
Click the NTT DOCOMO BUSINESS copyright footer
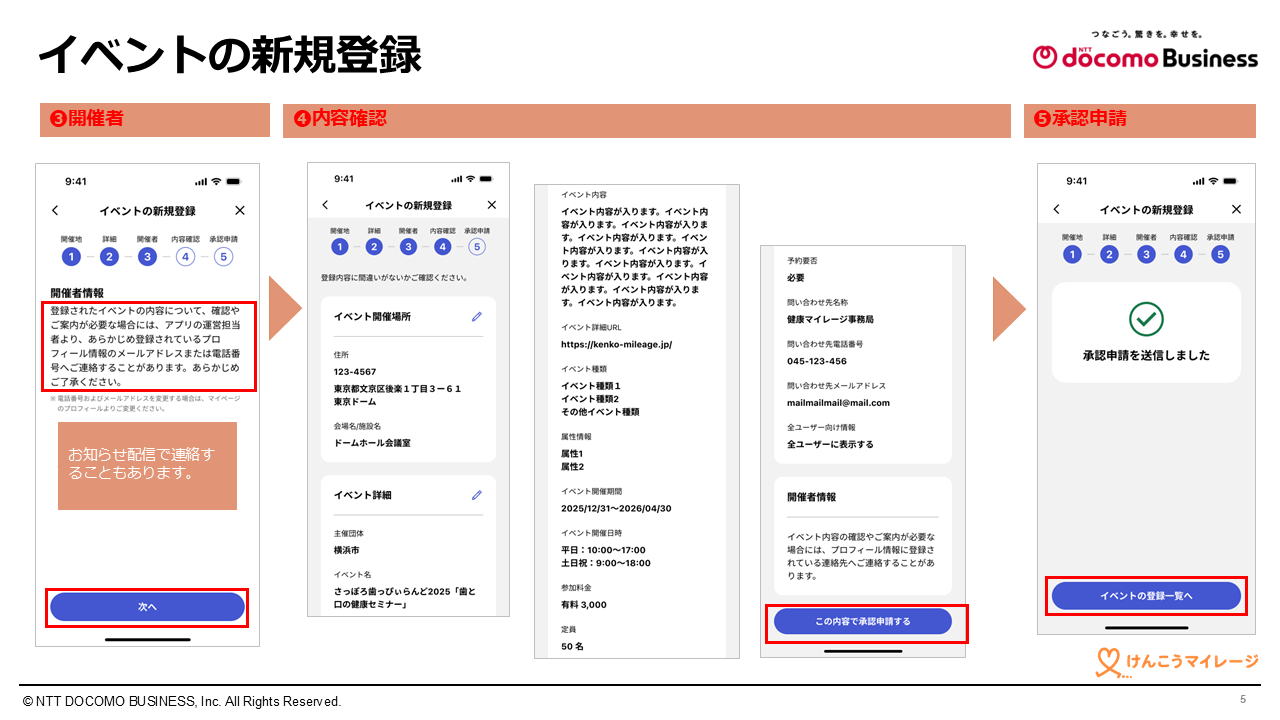182,702
